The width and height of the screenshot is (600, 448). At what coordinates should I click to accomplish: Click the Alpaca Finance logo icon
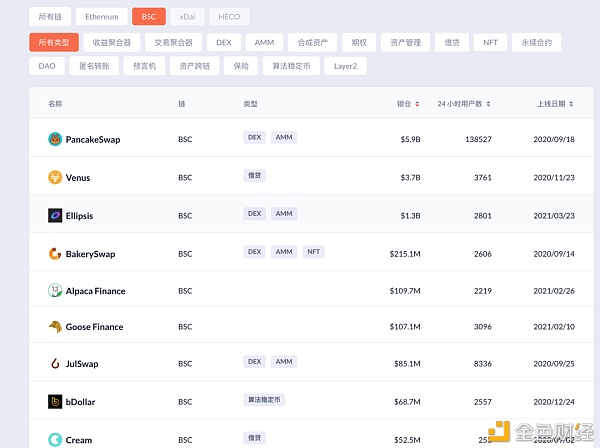tap(55, 291)
